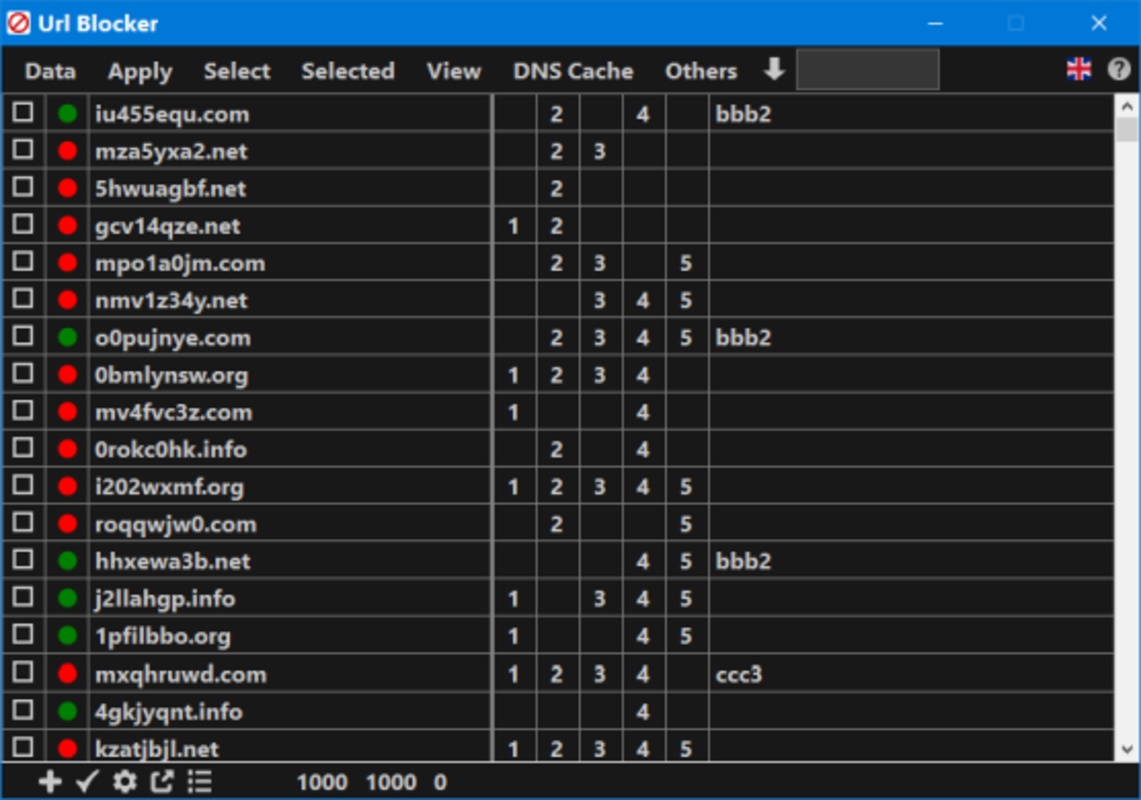Viewport: 1141px width, 800px height.
Task: Click the search input field in toolbar
Action: 867,70
